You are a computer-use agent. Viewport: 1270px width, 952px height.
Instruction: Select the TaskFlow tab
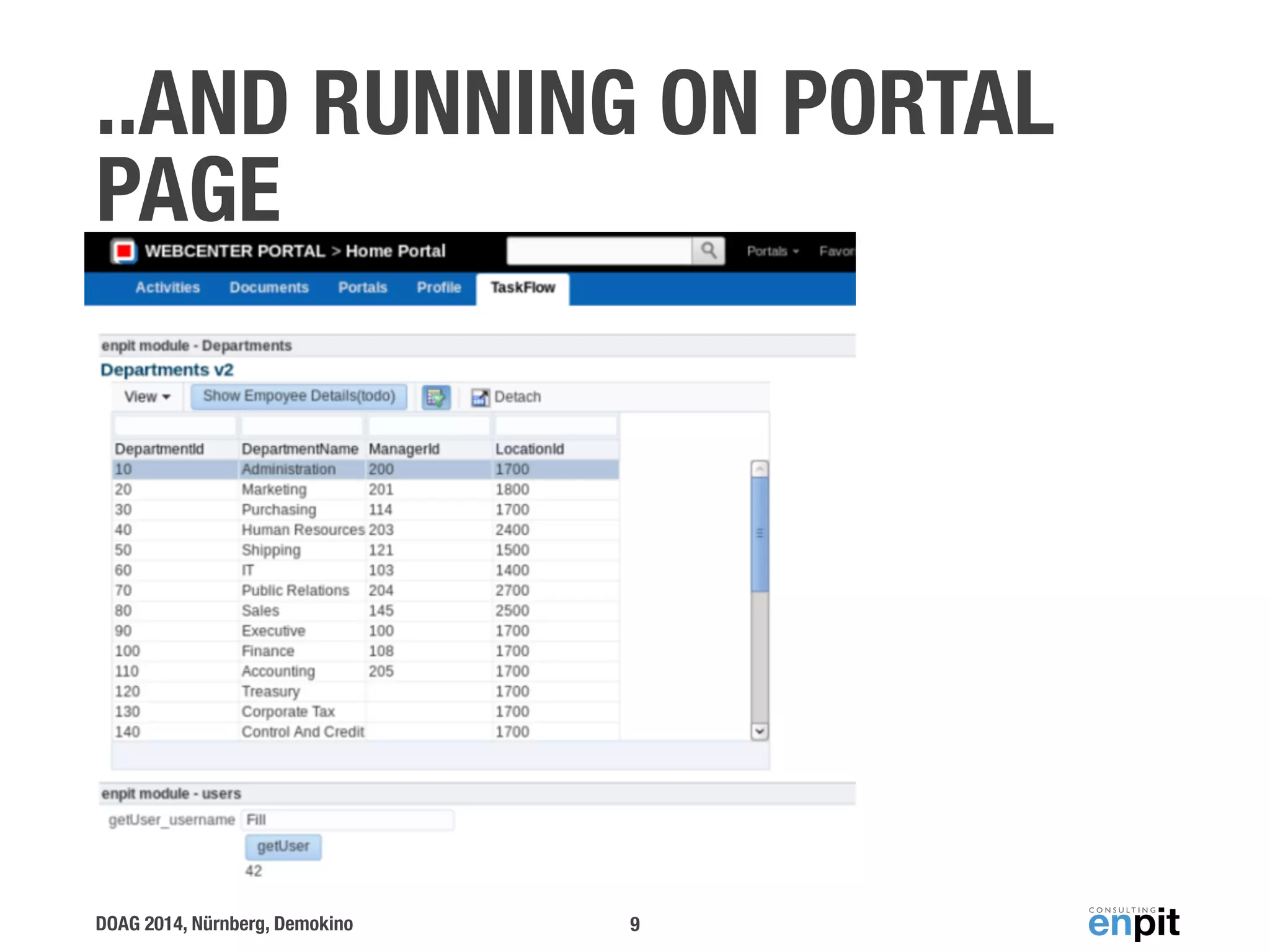[523, 289]
